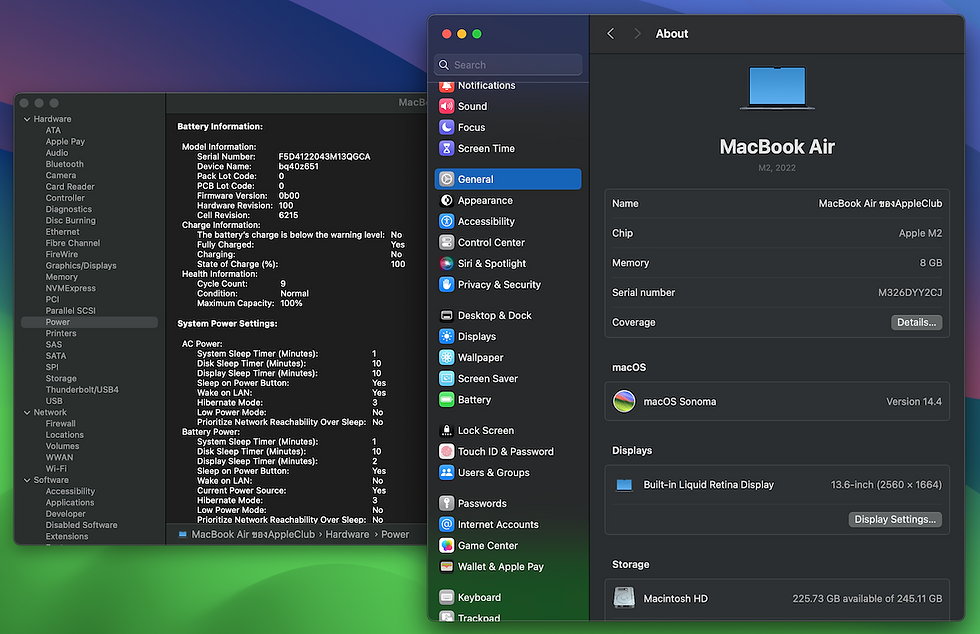
Task: Click Hardware in the path bar breadcrumb
Action: click(347, 535)
